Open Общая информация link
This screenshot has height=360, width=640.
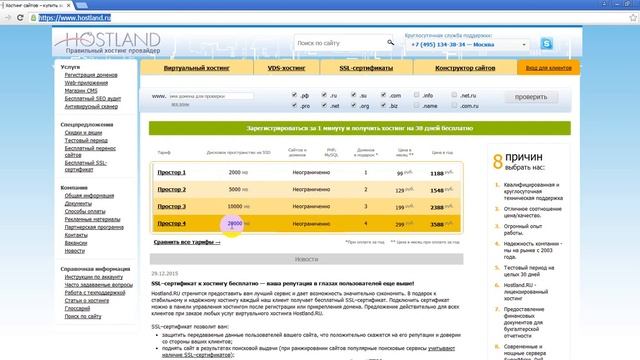(x=89, y=196)
